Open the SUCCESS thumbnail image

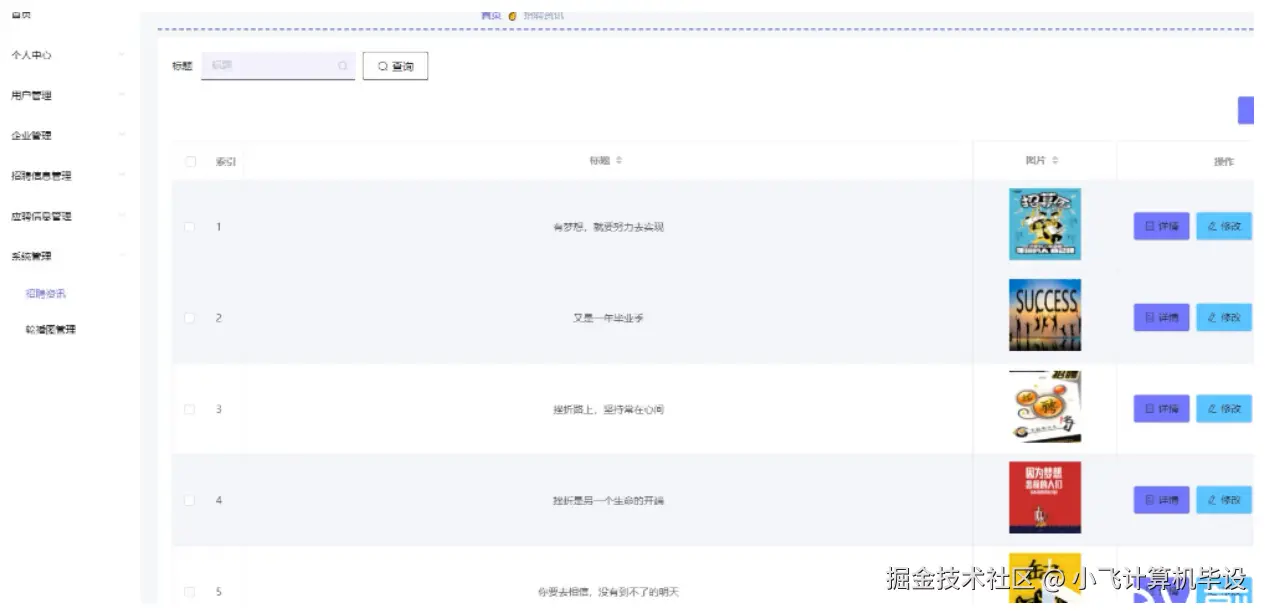1045,315
